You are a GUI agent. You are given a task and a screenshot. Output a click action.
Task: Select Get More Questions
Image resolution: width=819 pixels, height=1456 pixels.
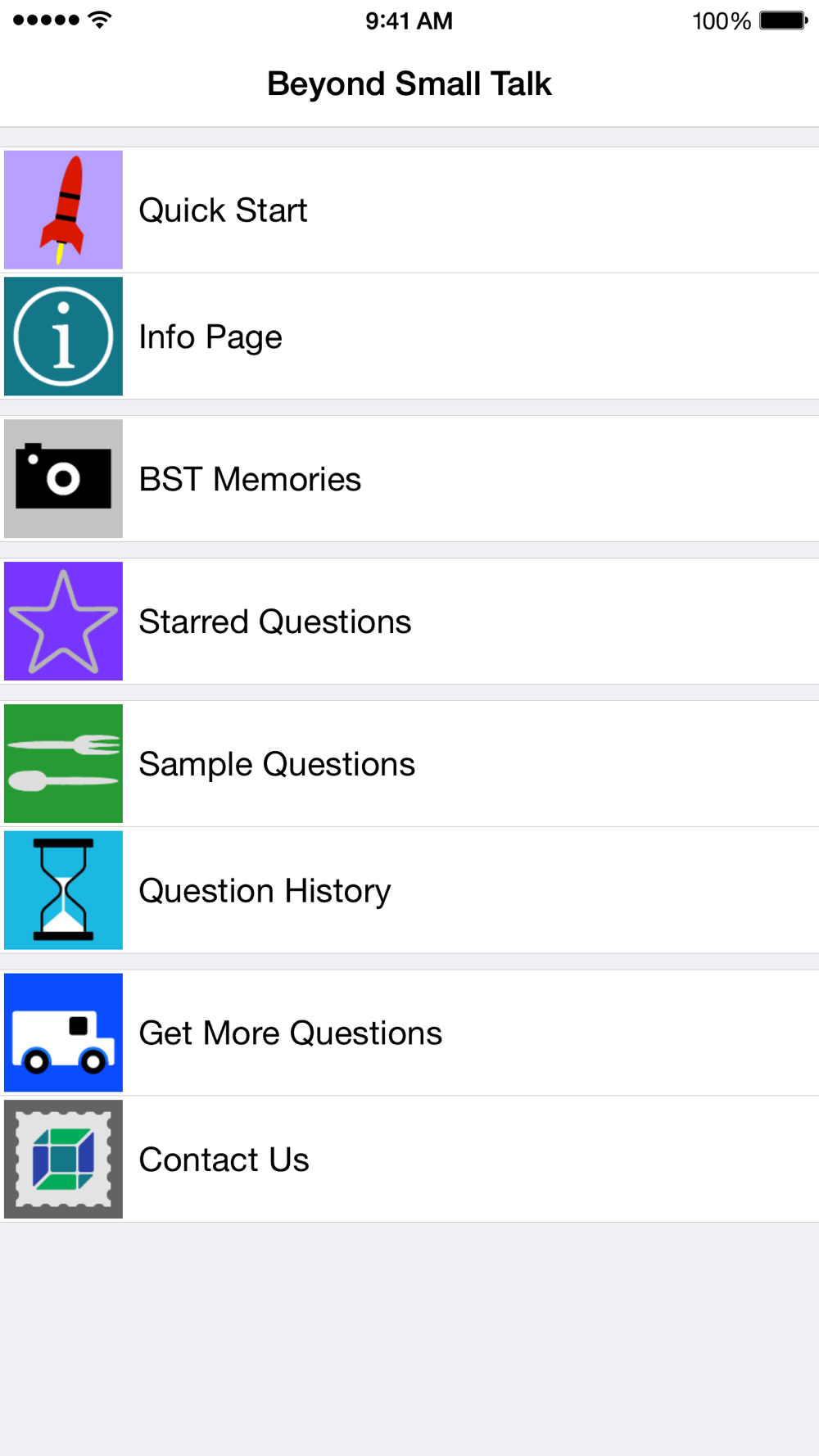point(290,1033)
